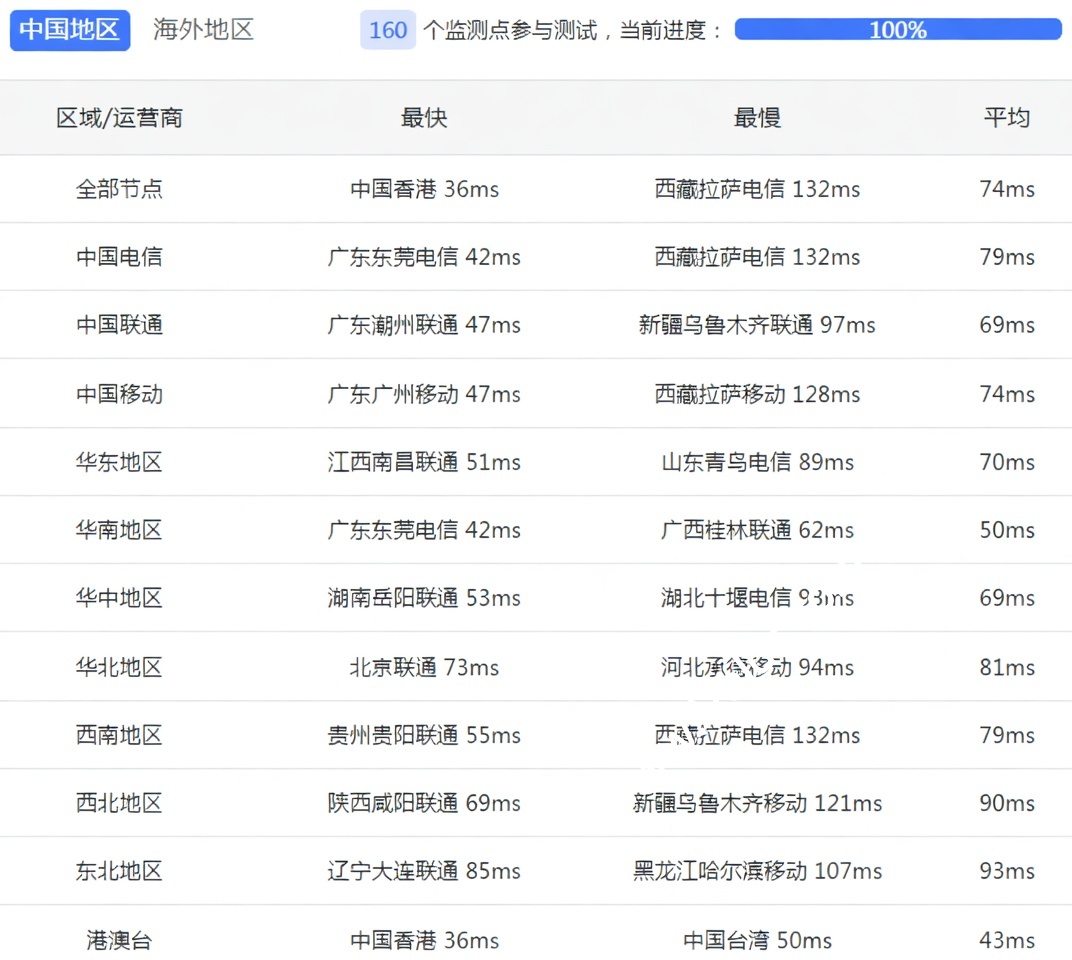Screen dimensions: 1072x960
Task: Click 北京联通 73ms fastest entry
Action: [x=424, y=667]
